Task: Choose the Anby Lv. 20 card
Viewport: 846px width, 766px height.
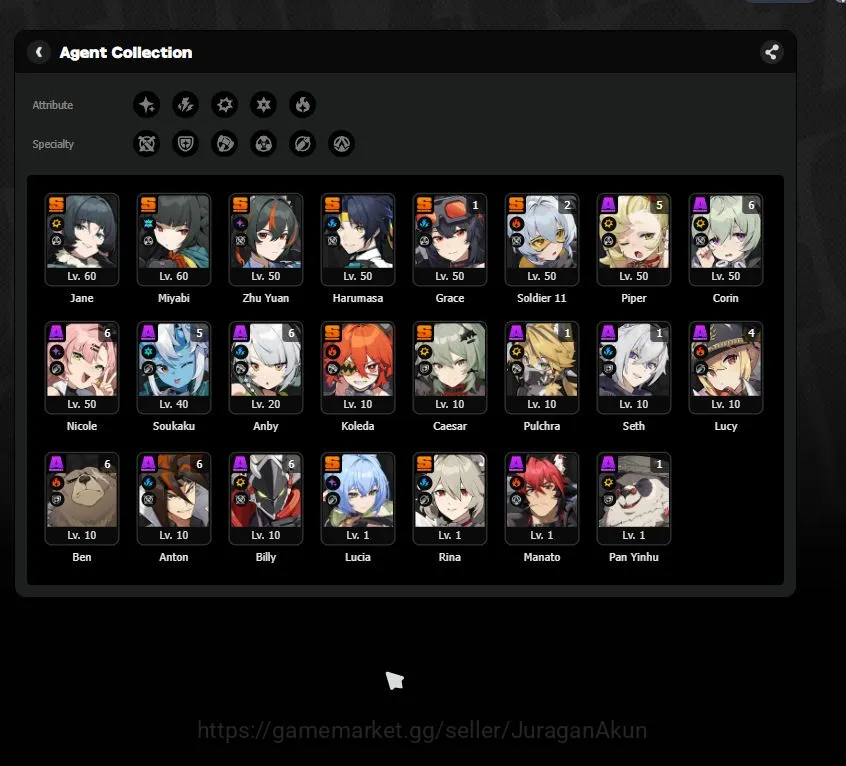Action: (x=265, y=368)
